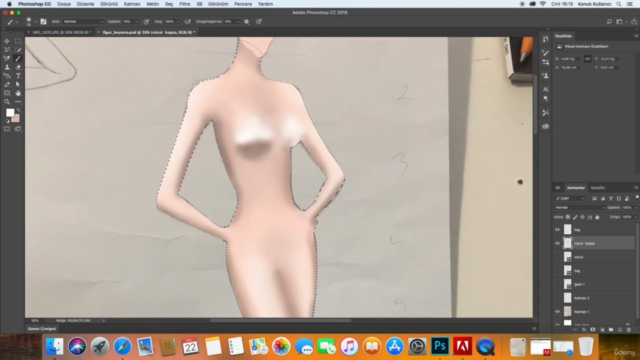Click the X position field

[570, 67]
